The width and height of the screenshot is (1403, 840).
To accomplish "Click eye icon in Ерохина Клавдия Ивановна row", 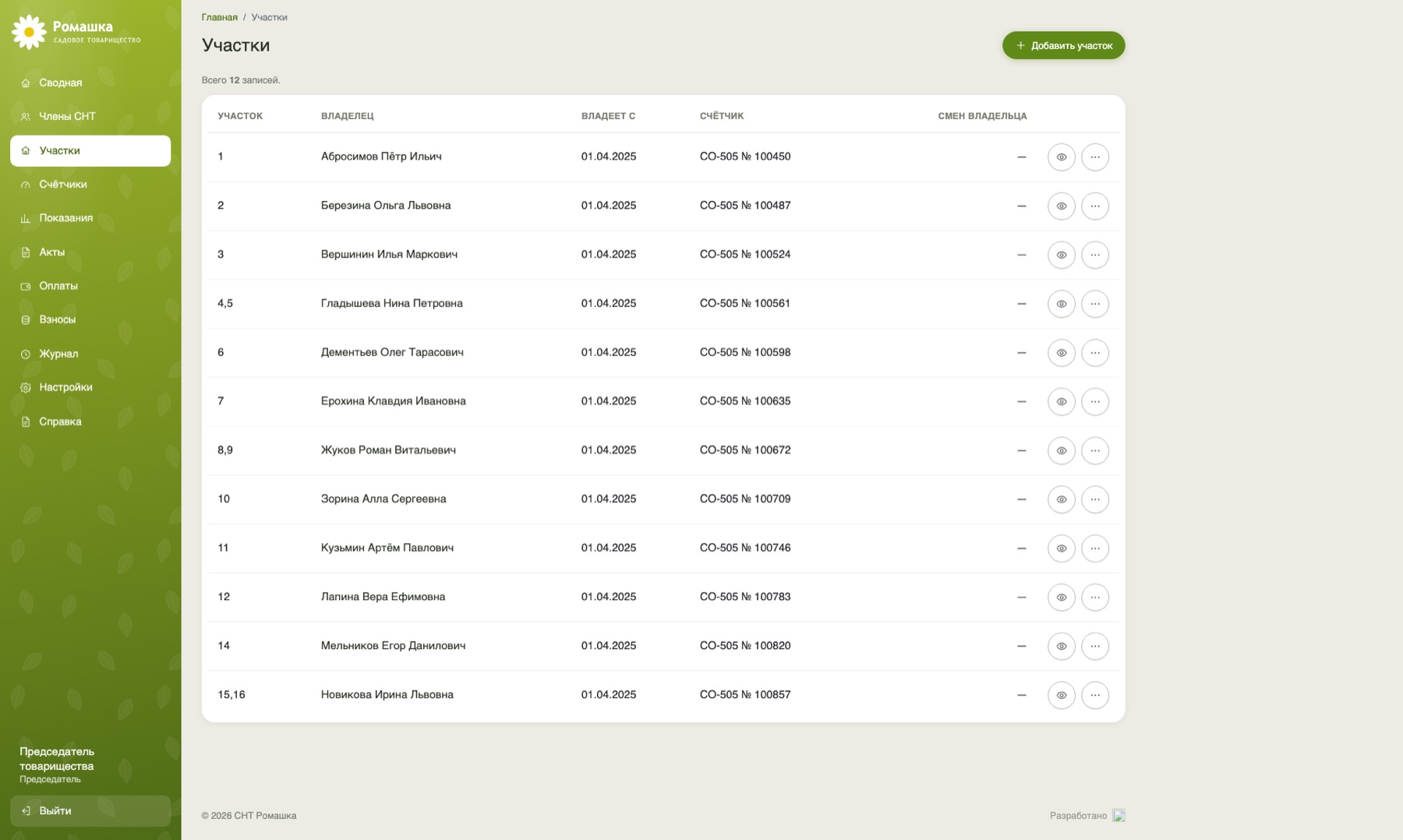I will (1061, 402).
